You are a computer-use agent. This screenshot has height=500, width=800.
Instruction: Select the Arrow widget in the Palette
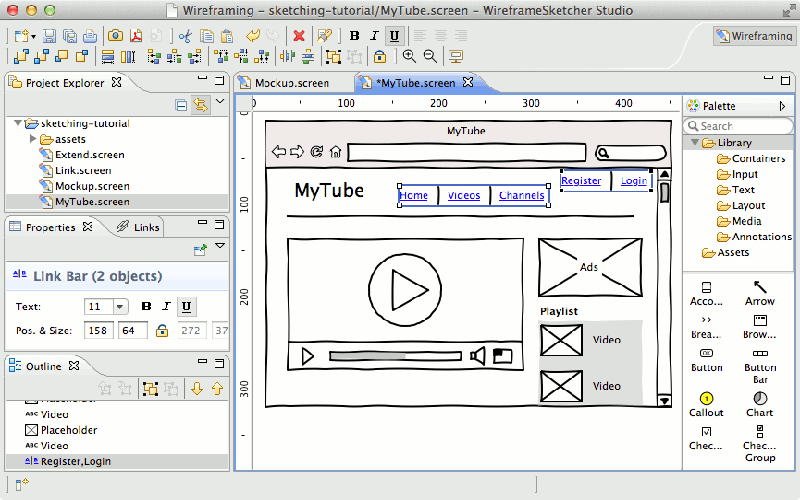tap(760, 293)
